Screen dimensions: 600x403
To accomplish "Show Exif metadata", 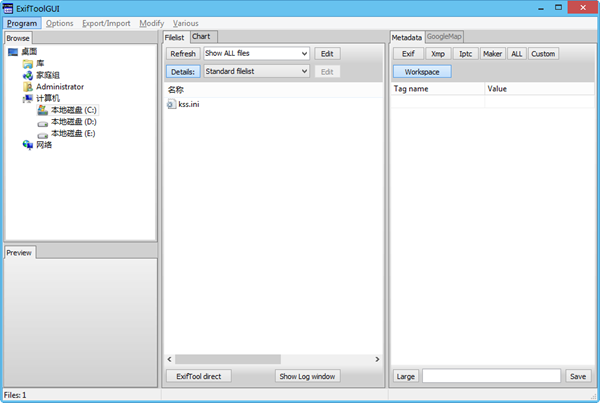I will [x=408, y=54].
